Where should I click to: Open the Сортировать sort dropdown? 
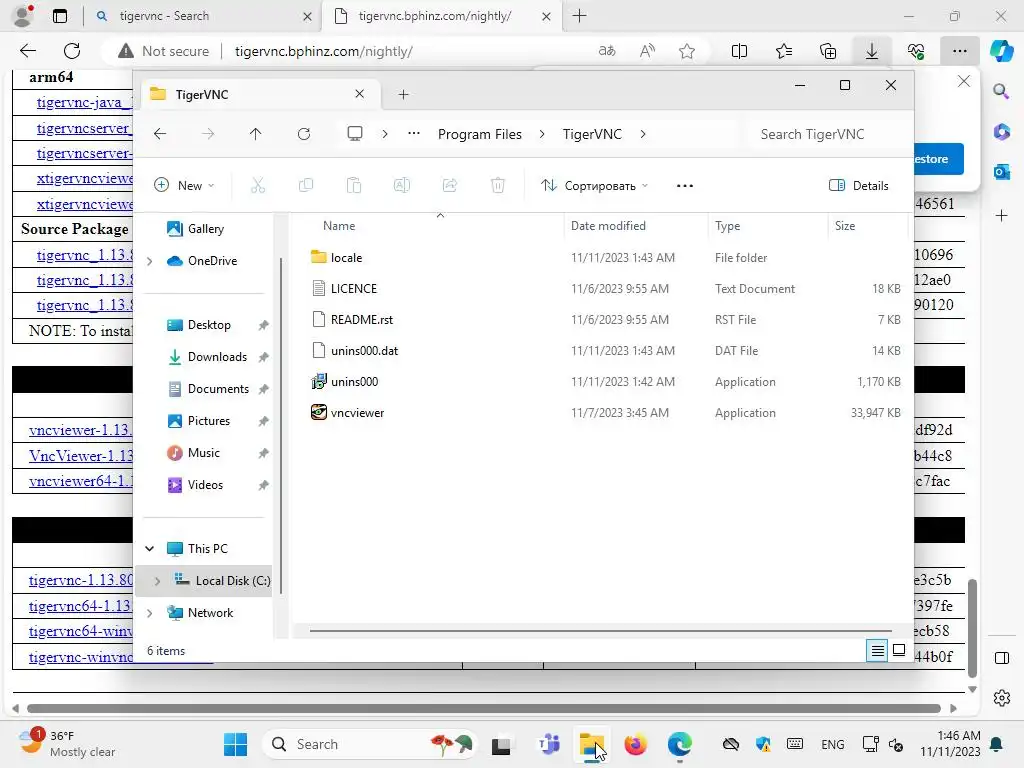[594, 185]
